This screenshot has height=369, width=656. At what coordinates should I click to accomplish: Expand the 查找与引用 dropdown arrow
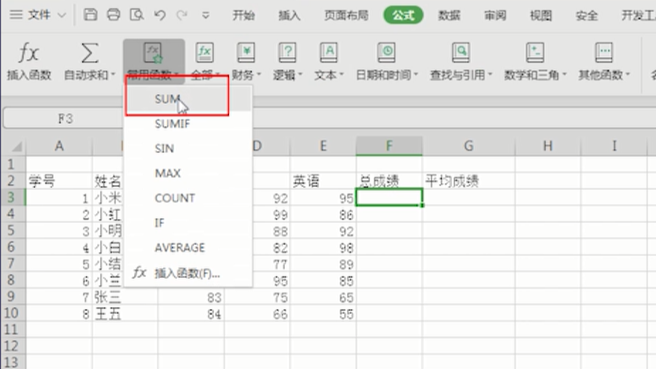point(489,75)
